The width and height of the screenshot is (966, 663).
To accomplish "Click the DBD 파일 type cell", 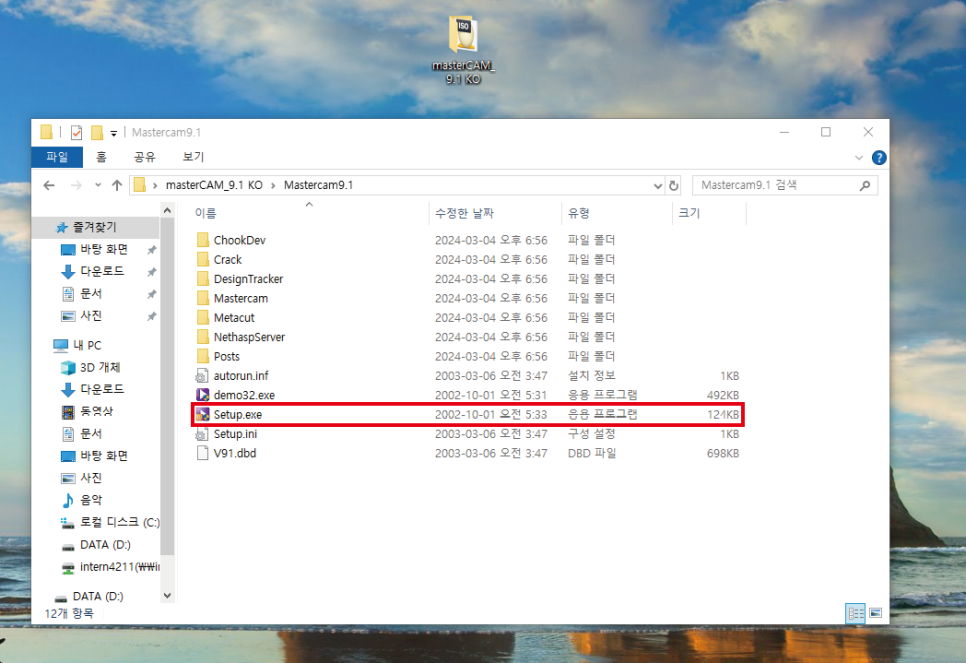I will pyautogui.click(x=591, y=454).
